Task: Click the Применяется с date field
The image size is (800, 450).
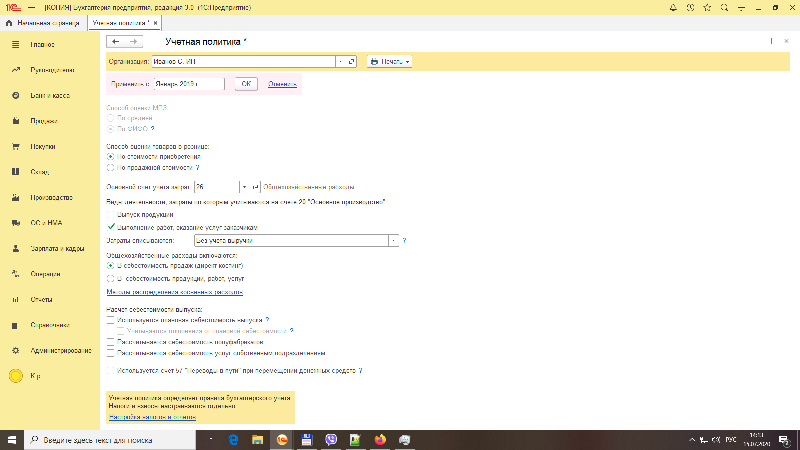Action: click(x=188, y=84)
